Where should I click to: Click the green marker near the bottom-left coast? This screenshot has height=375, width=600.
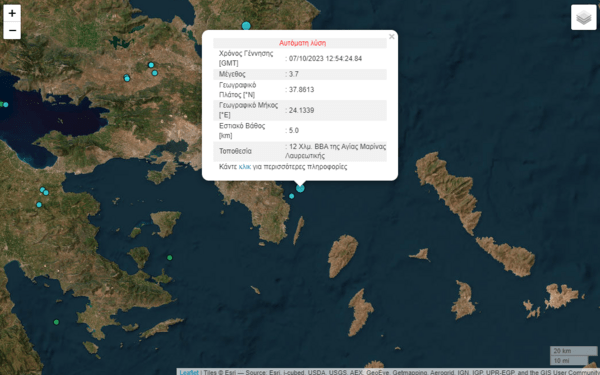tap(56, 322)
